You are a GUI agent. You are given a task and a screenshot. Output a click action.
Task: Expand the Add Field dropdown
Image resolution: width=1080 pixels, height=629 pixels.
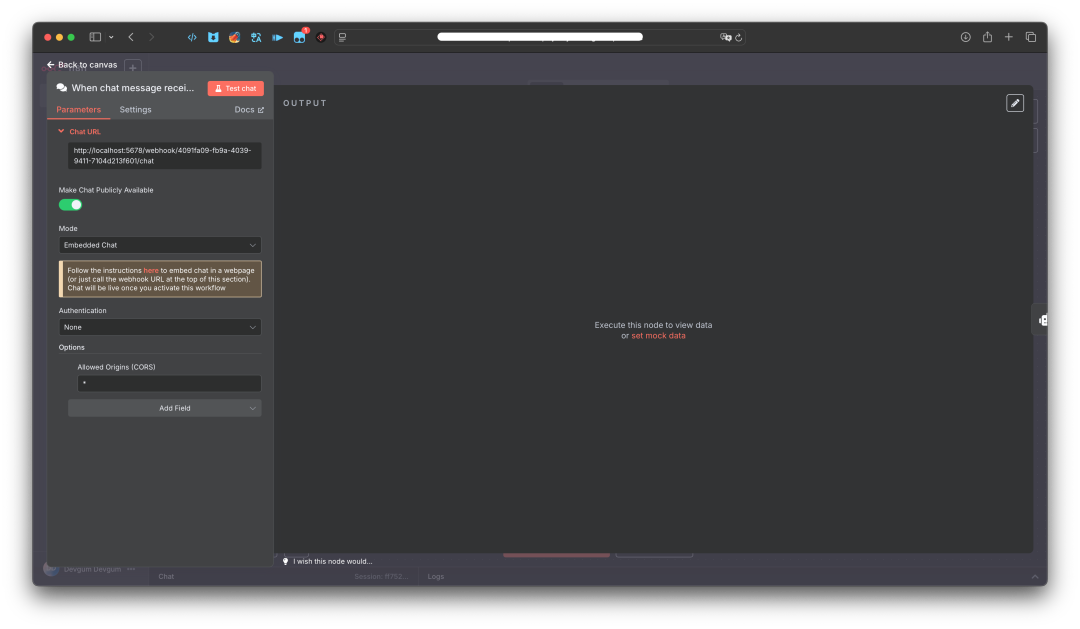164,408
